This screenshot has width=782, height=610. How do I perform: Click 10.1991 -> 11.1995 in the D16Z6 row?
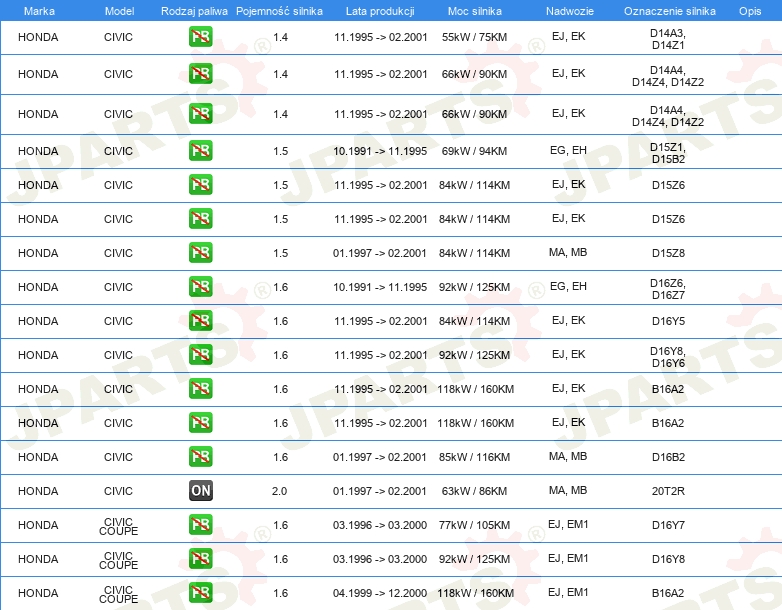click(x=380, y=287)
